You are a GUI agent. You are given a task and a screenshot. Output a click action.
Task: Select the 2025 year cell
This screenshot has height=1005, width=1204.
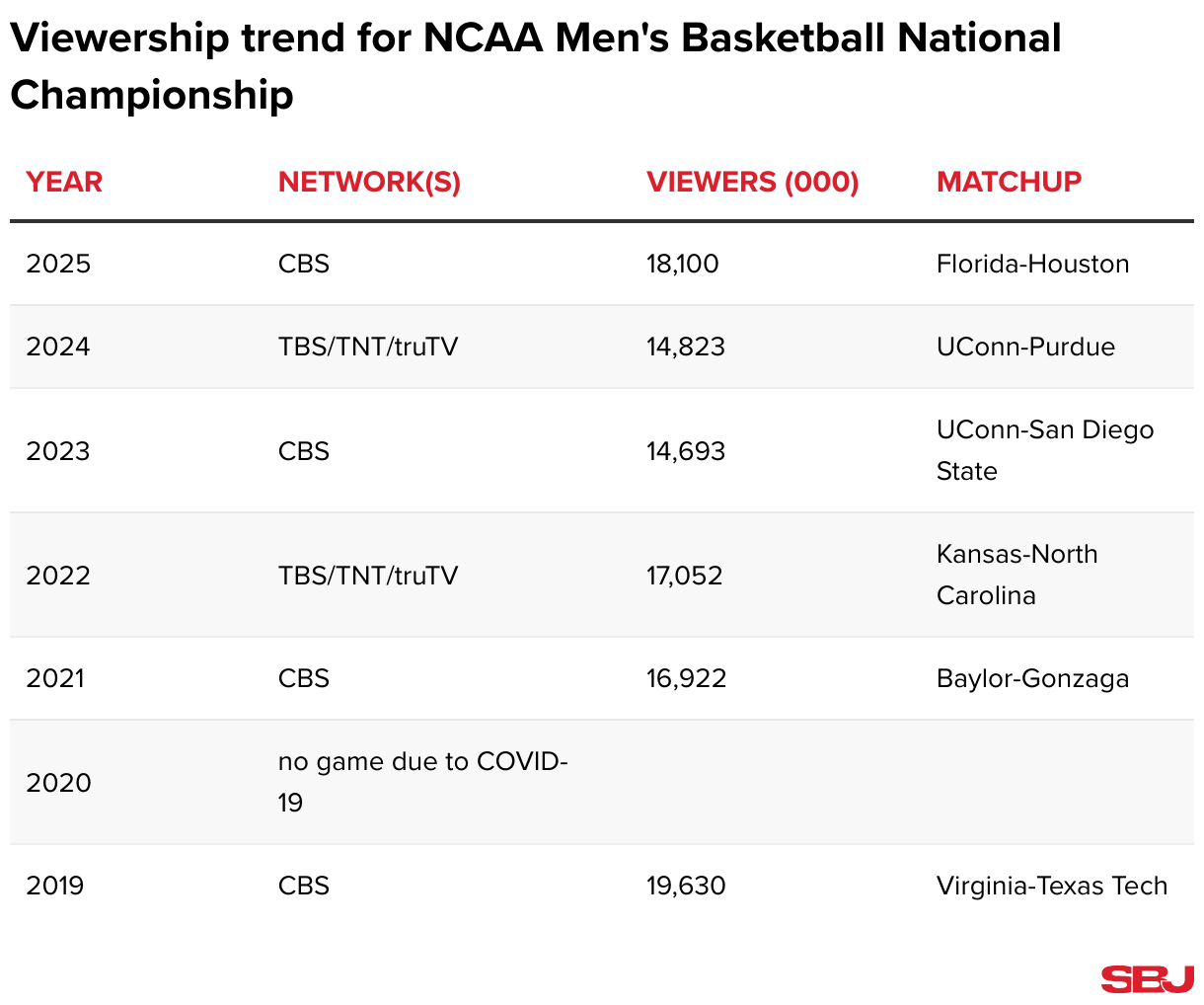point(58,264)
